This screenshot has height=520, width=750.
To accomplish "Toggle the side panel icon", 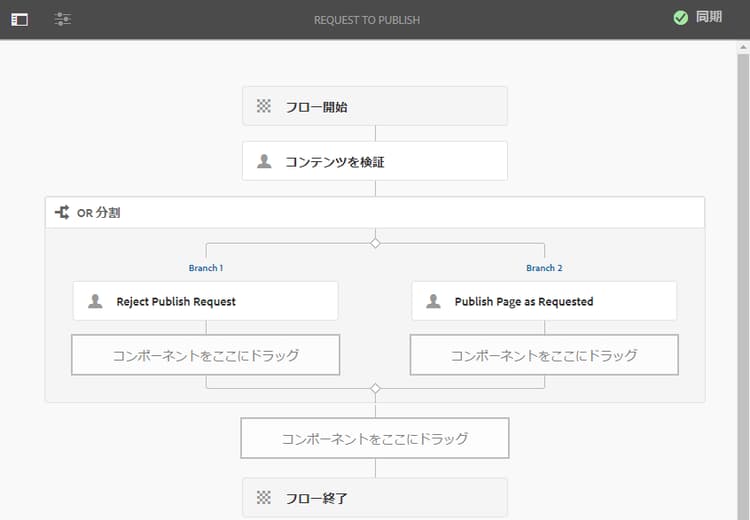I will pos(19,19).
